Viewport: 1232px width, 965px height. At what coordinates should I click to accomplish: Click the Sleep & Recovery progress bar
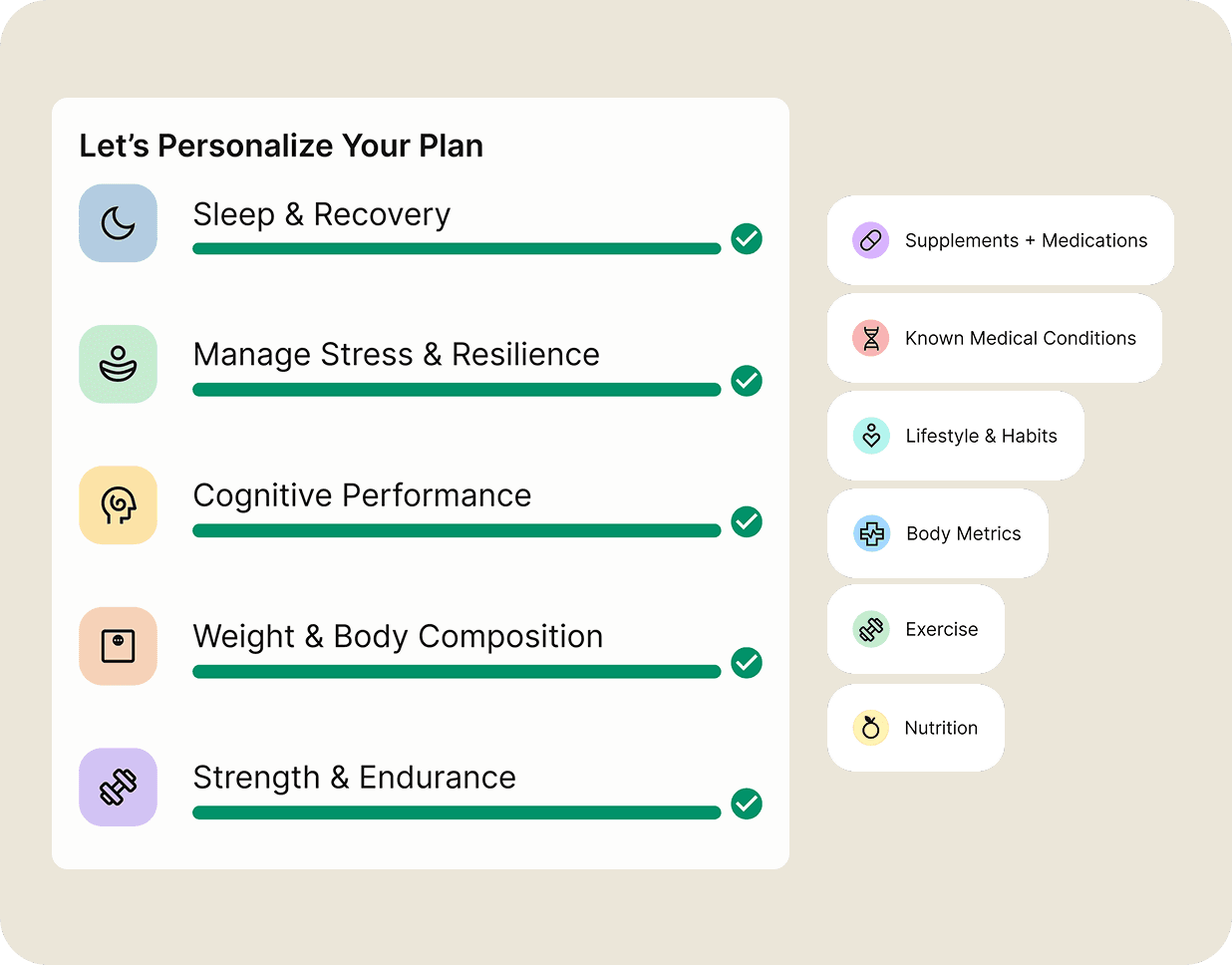click(457, 249)
